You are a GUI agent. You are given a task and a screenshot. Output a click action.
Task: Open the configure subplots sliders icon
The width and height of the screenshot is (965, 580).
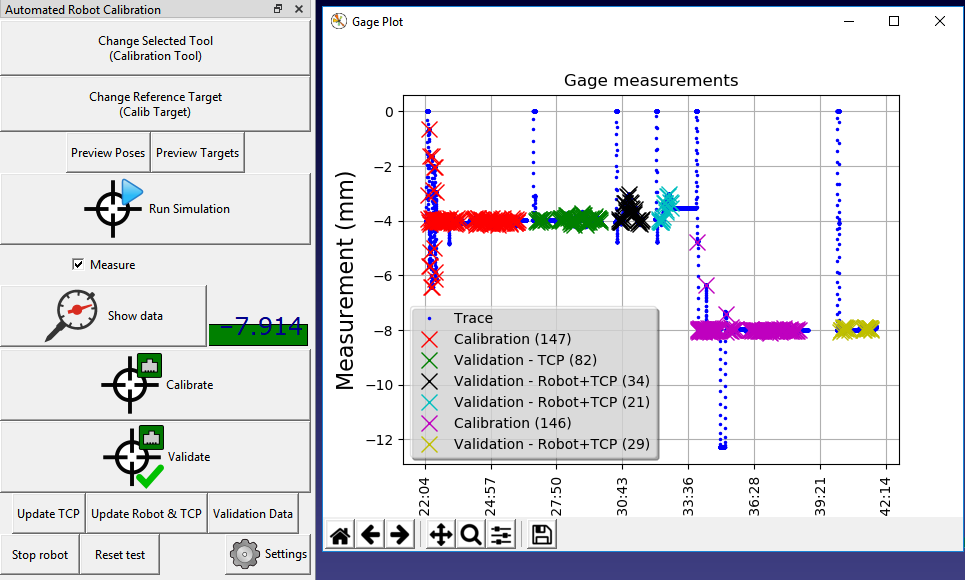[501, 534]
